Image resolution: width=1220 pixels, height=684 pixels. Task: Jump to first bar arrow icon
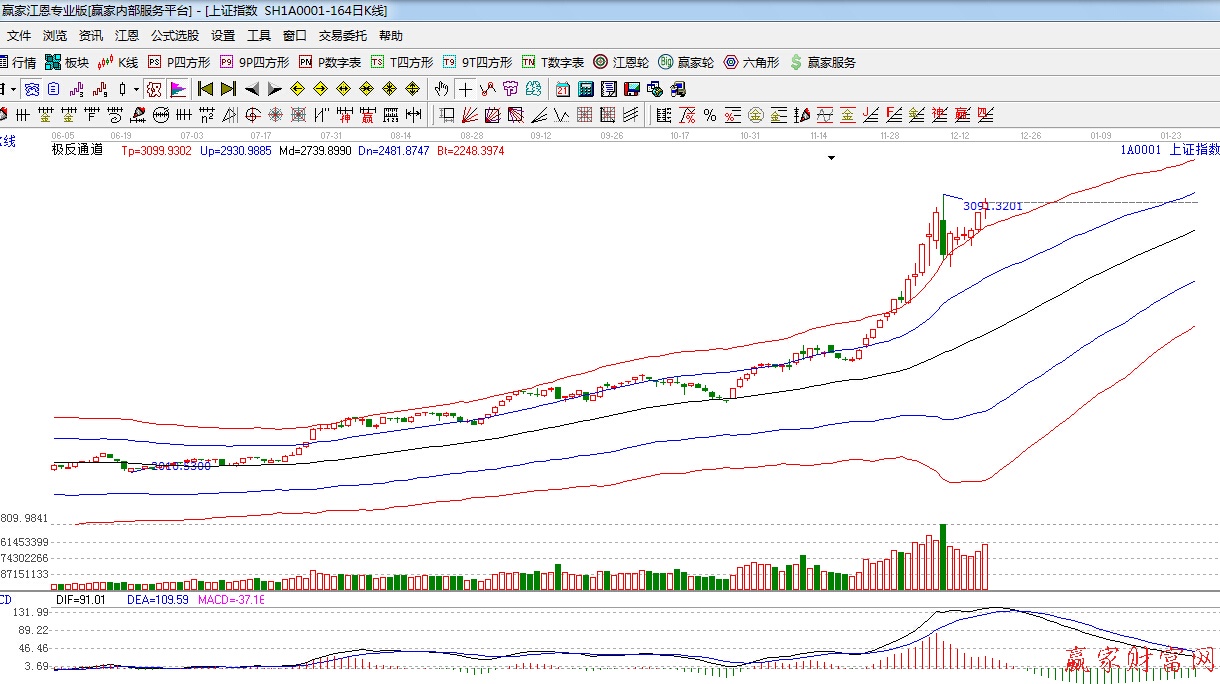(x=206, y=89)
